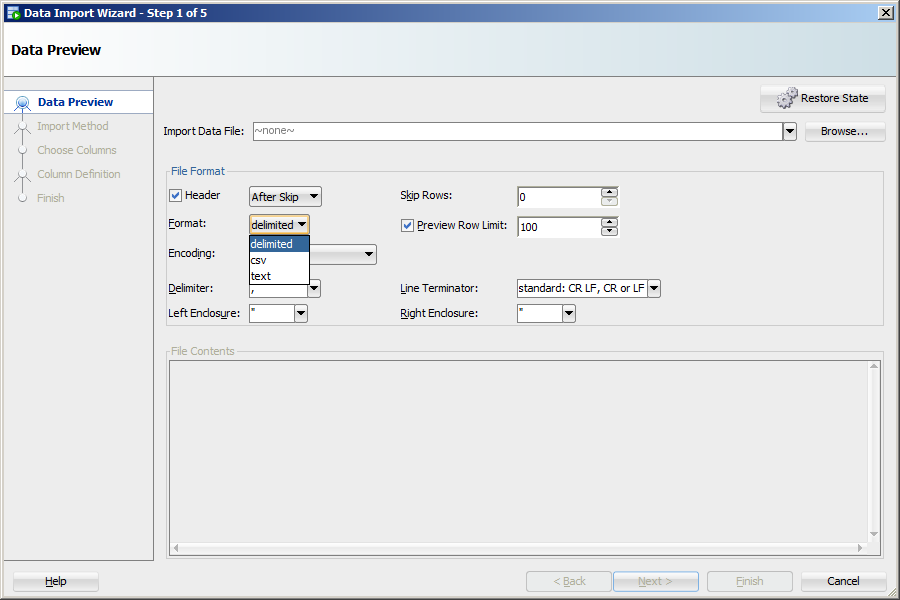Open the After Skip header dropdown
900x600 pixels.
coord(285,197)
